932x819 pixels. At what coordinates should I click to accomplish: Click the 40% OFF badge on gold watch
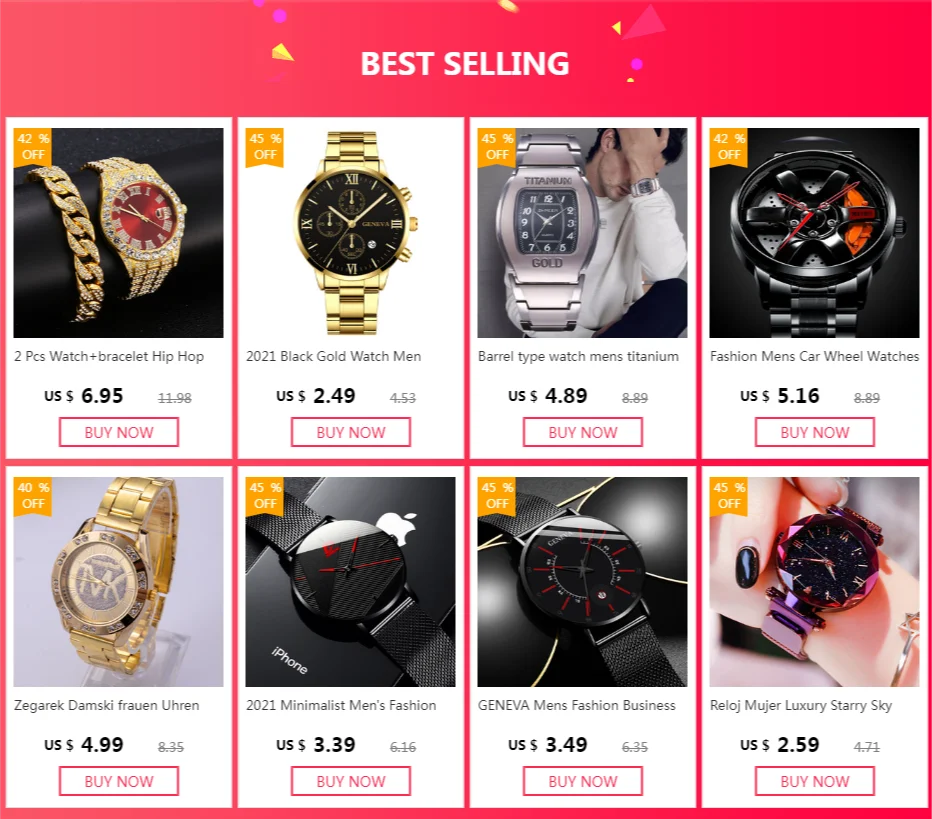tap(33, 496)
